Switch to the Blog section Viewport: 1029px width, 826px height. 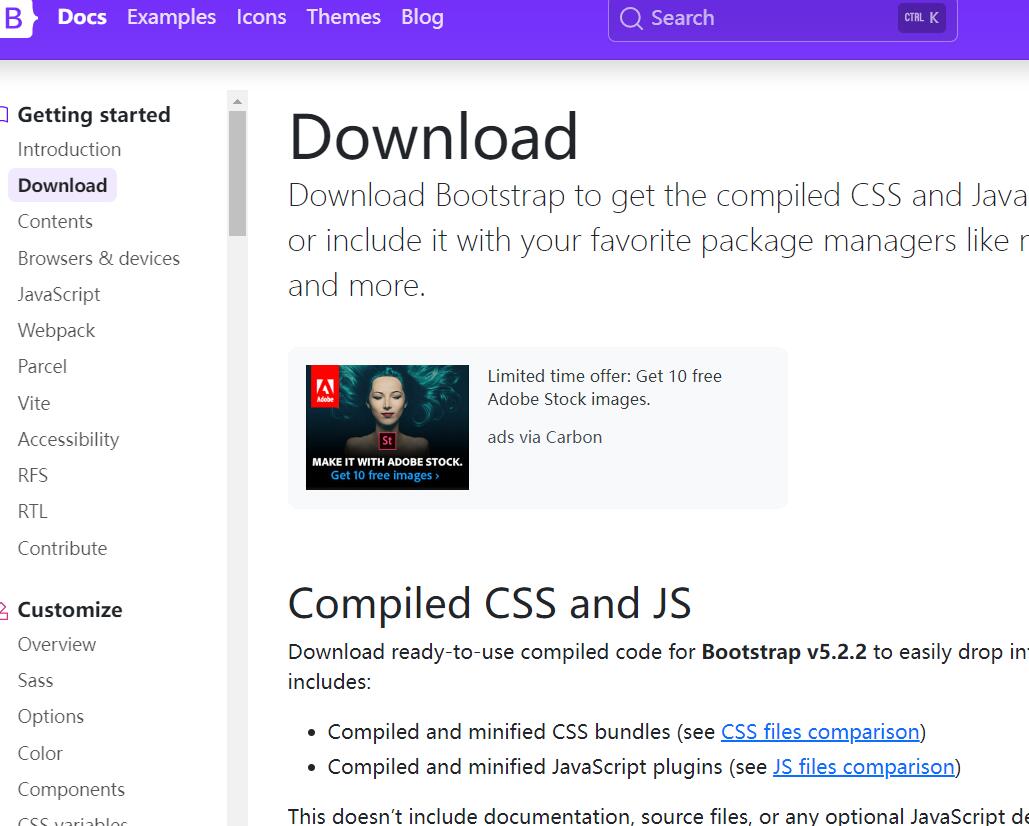(421, 17)
